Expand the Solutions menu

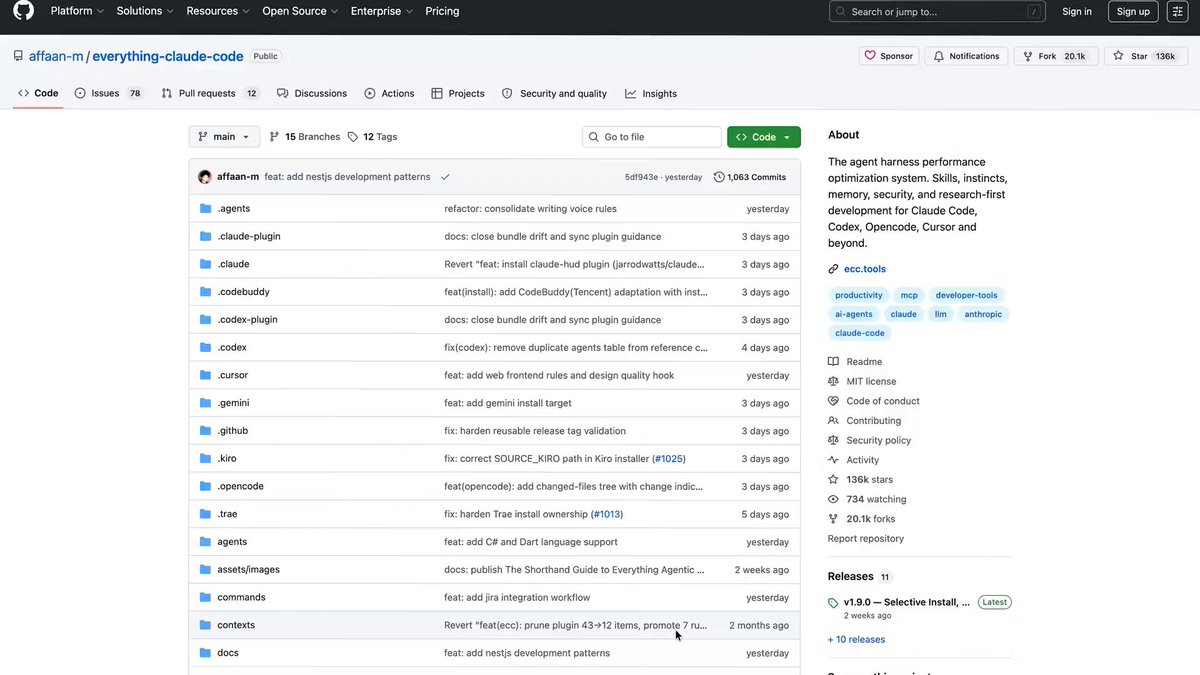(145, 11)
